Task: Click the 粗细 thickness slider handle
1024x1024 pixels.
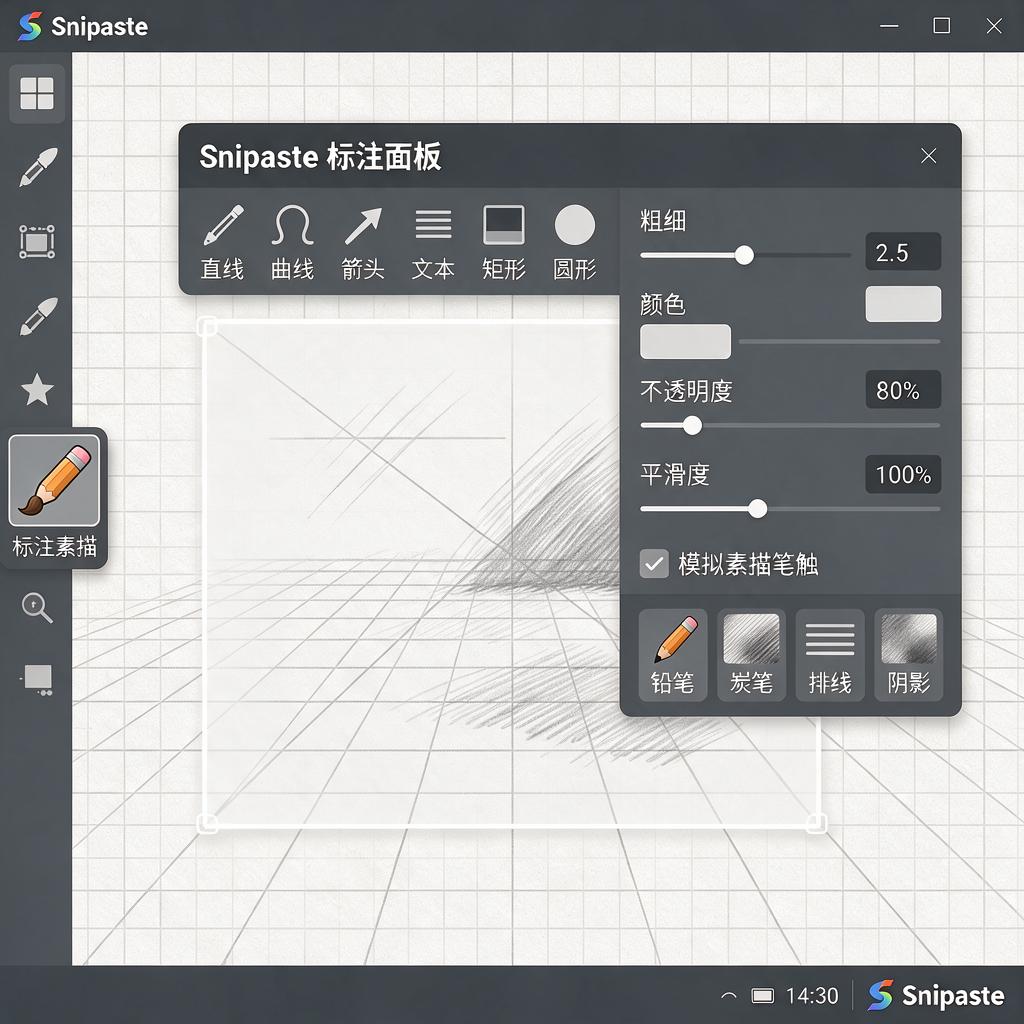Action: pyautogui.click(x=744, y=255)
